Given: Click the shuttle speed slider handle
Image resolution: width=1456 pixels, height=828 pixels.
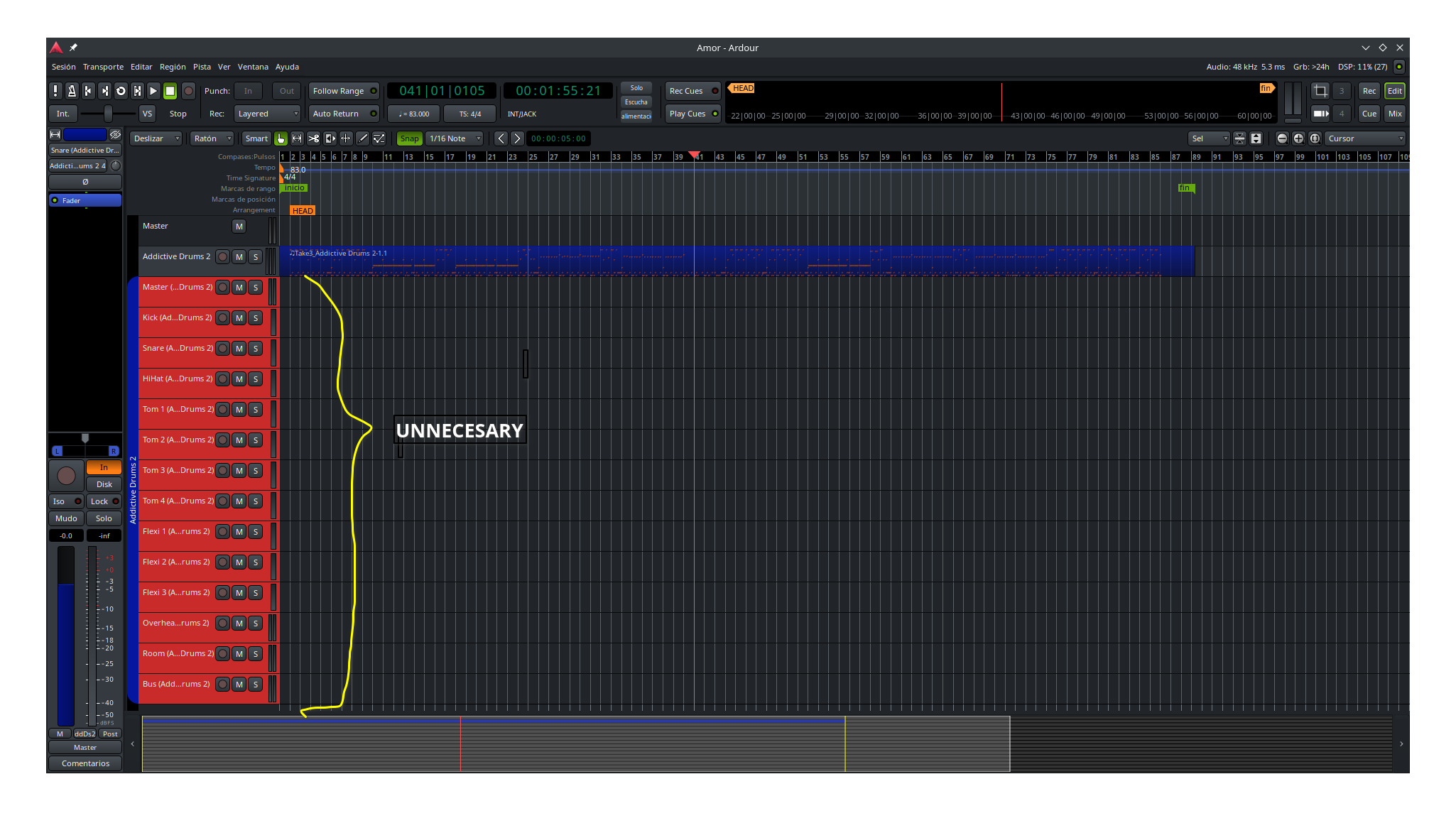Looking at the screenshot, I should pos(108,114).
